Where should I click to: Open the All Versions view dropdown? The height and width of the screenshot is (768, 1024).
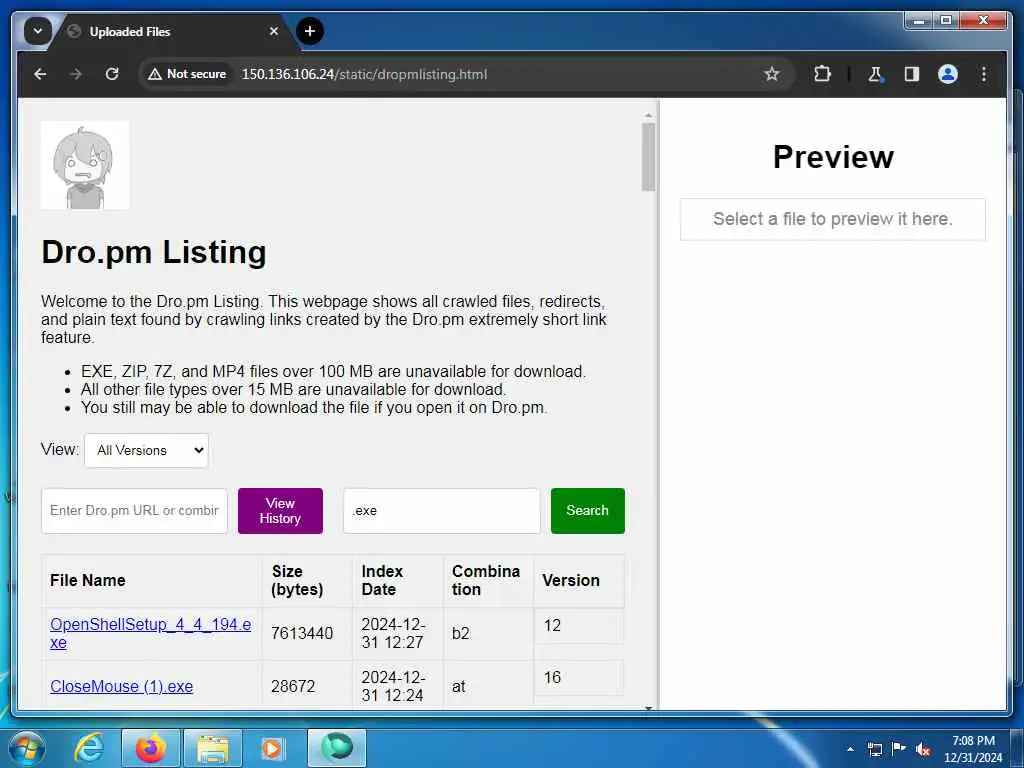click(146, 450)
